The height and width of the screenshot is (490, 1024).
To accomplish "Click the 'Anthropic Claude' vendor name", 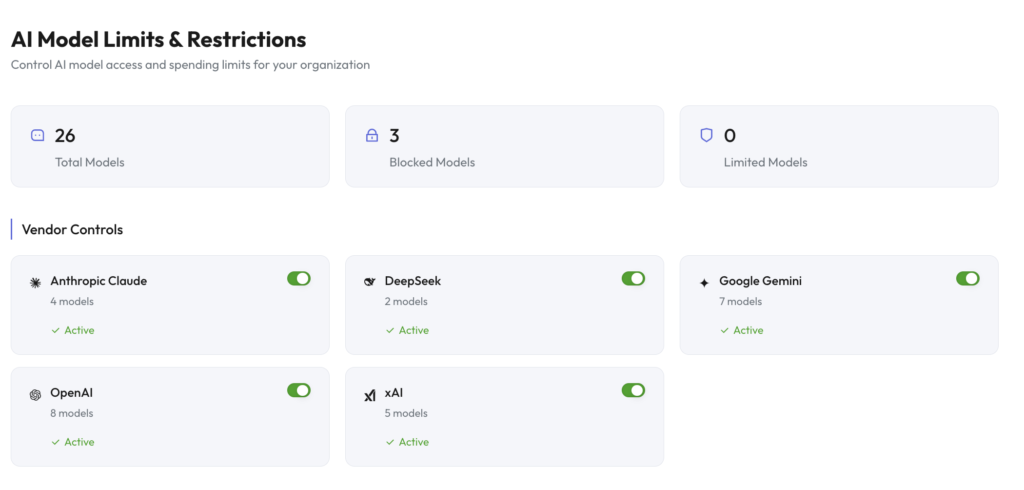I will click(x=99, y=282).
